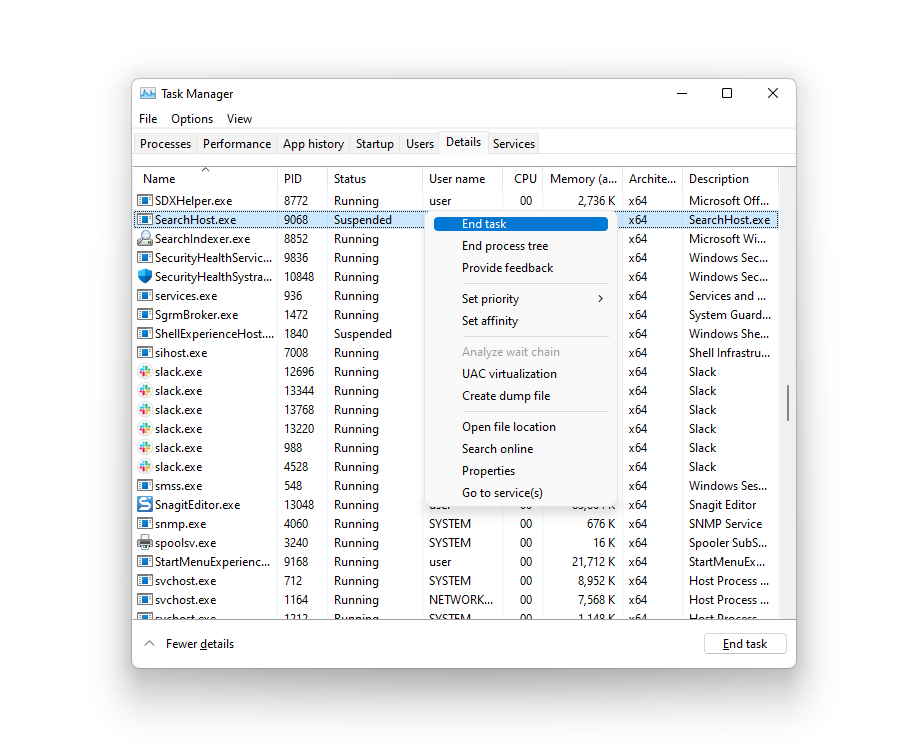924x743 pixels.
Task: Click Slack icon for PID 13768
Action: coord(144,410)
